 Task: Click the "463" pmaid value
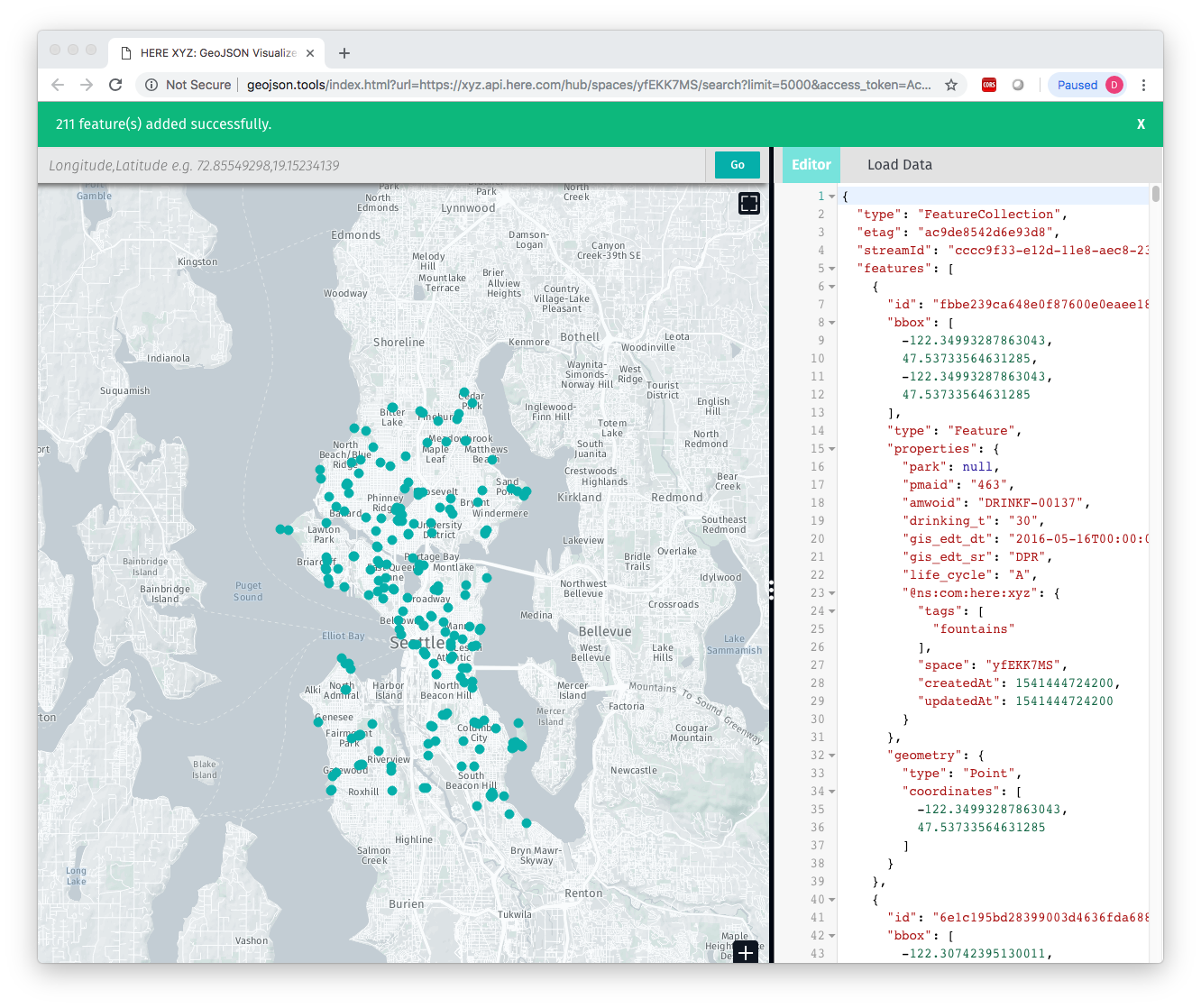(988, 485)
